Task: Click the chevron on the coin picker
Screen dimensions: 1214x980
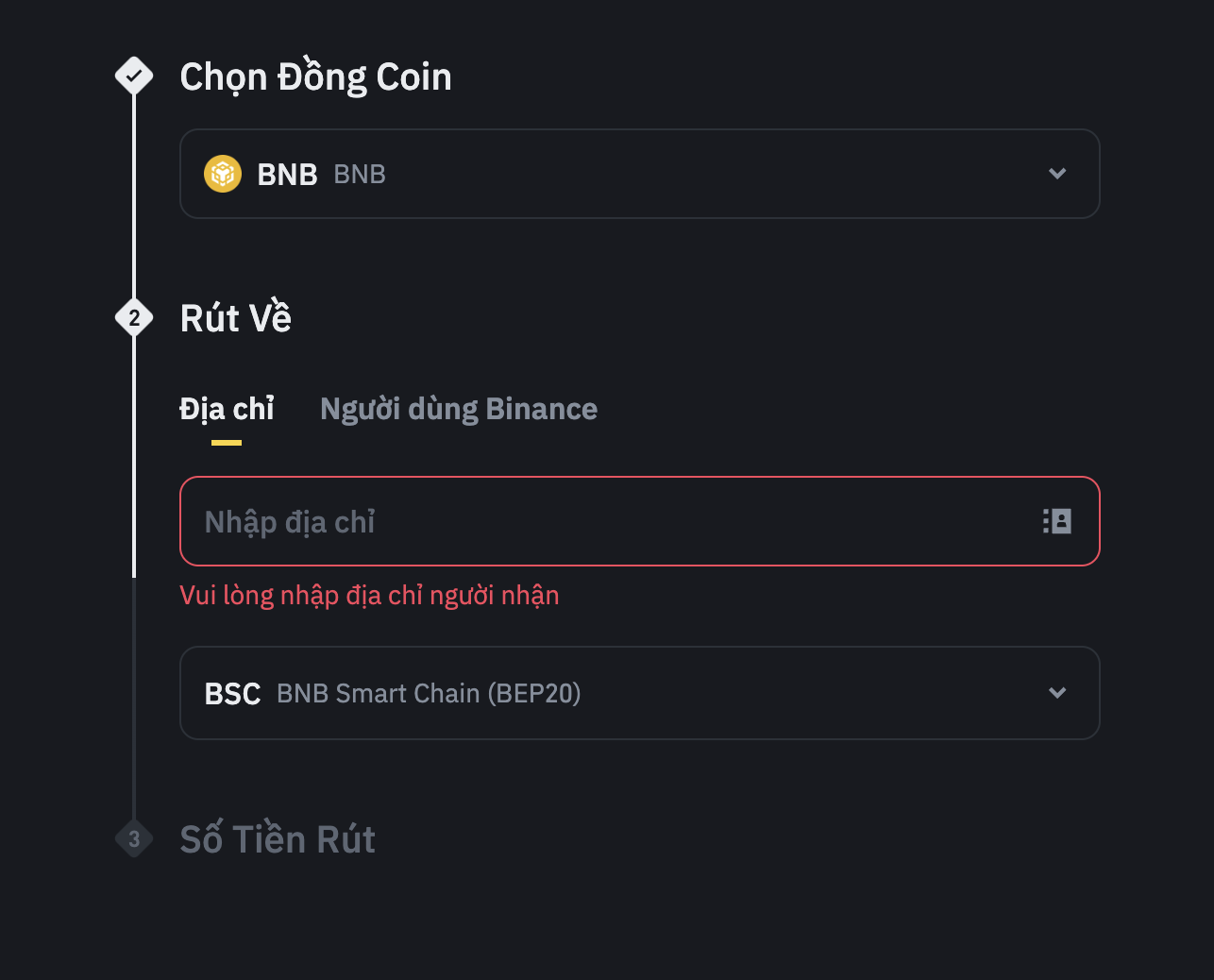Action: [x=1057, y=174]
